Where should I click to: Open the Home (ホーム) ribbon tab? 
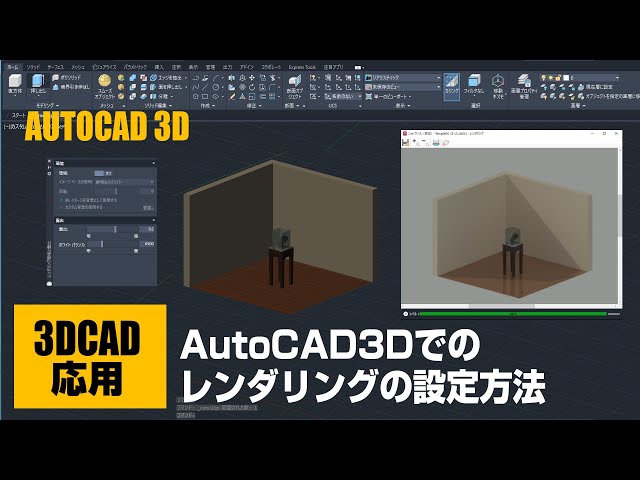pyautogui.click(x=13, y=67)
